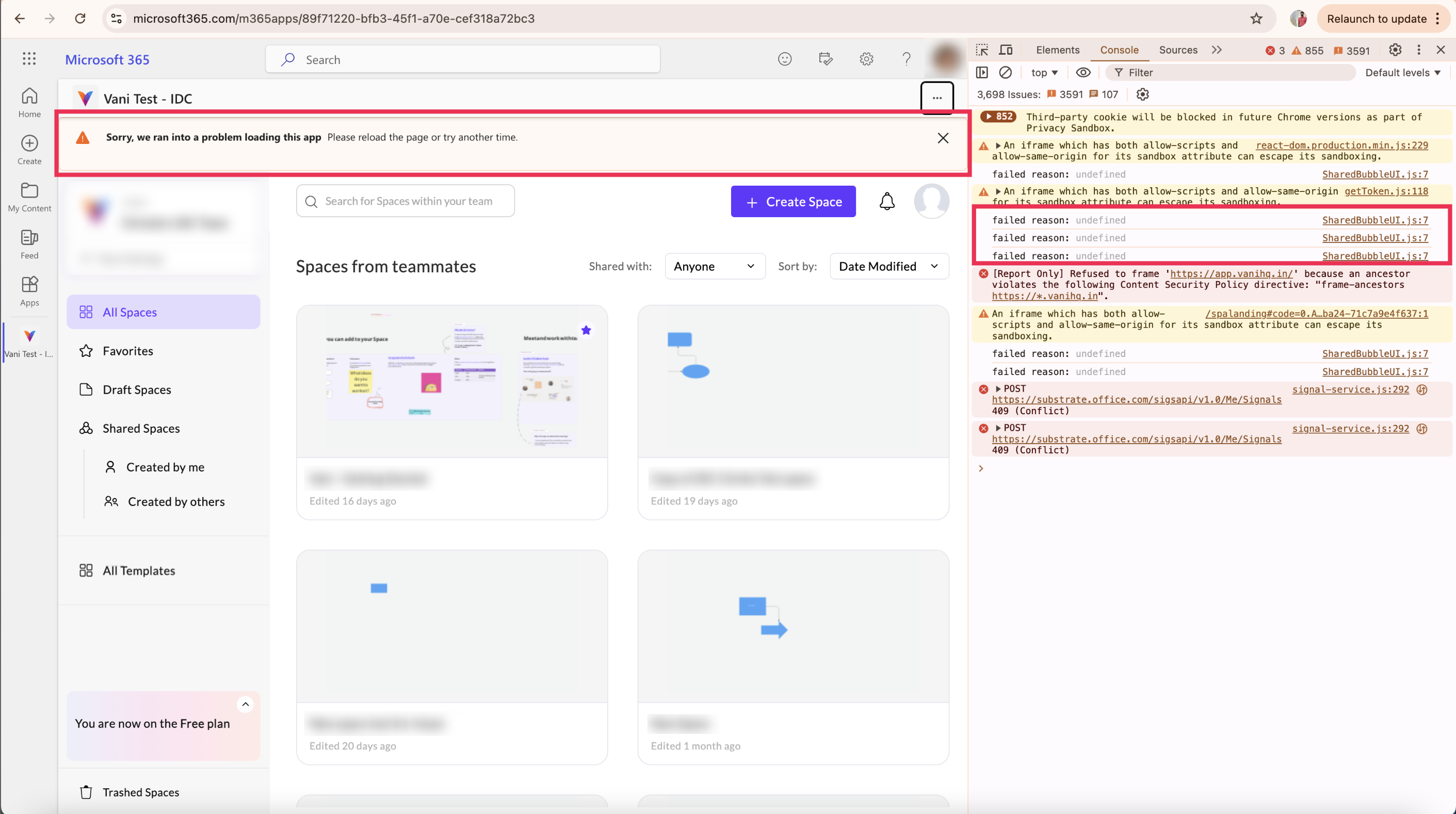The image size is (1456, 814).
Task: Select Created by others
Action: 176,501
